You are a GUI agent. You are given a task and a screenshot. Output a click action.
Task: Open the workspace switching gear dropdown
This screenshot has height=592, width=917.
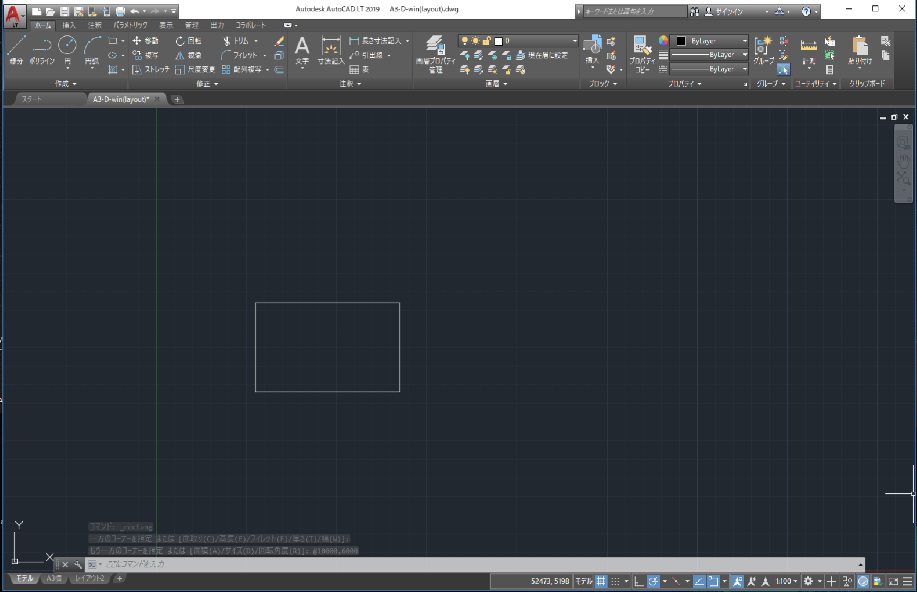click(812, 581)
